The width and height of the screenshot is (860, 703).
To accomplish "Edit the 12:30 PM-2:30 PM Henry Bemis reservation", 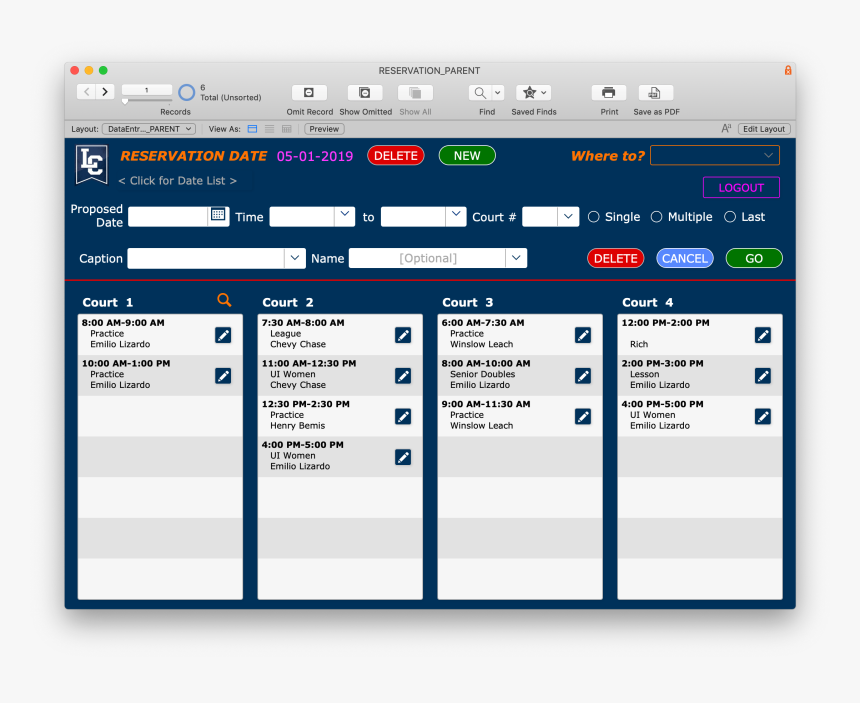I will 403,416.
